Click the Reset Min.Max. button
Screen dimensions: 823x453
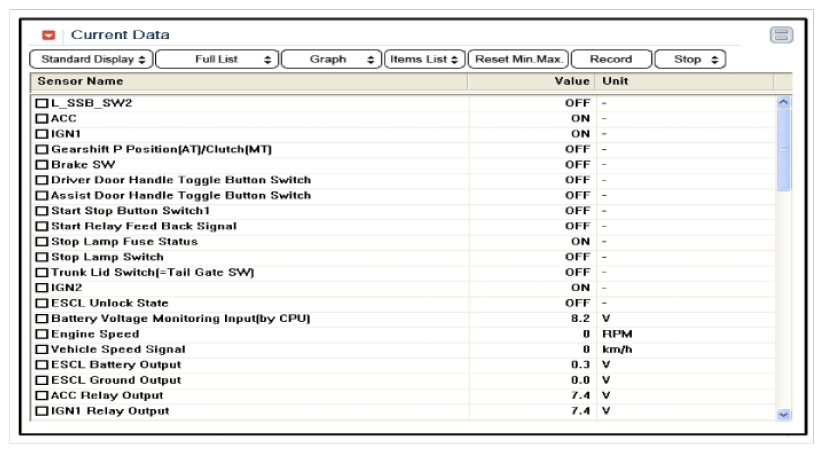click(519, 59)
